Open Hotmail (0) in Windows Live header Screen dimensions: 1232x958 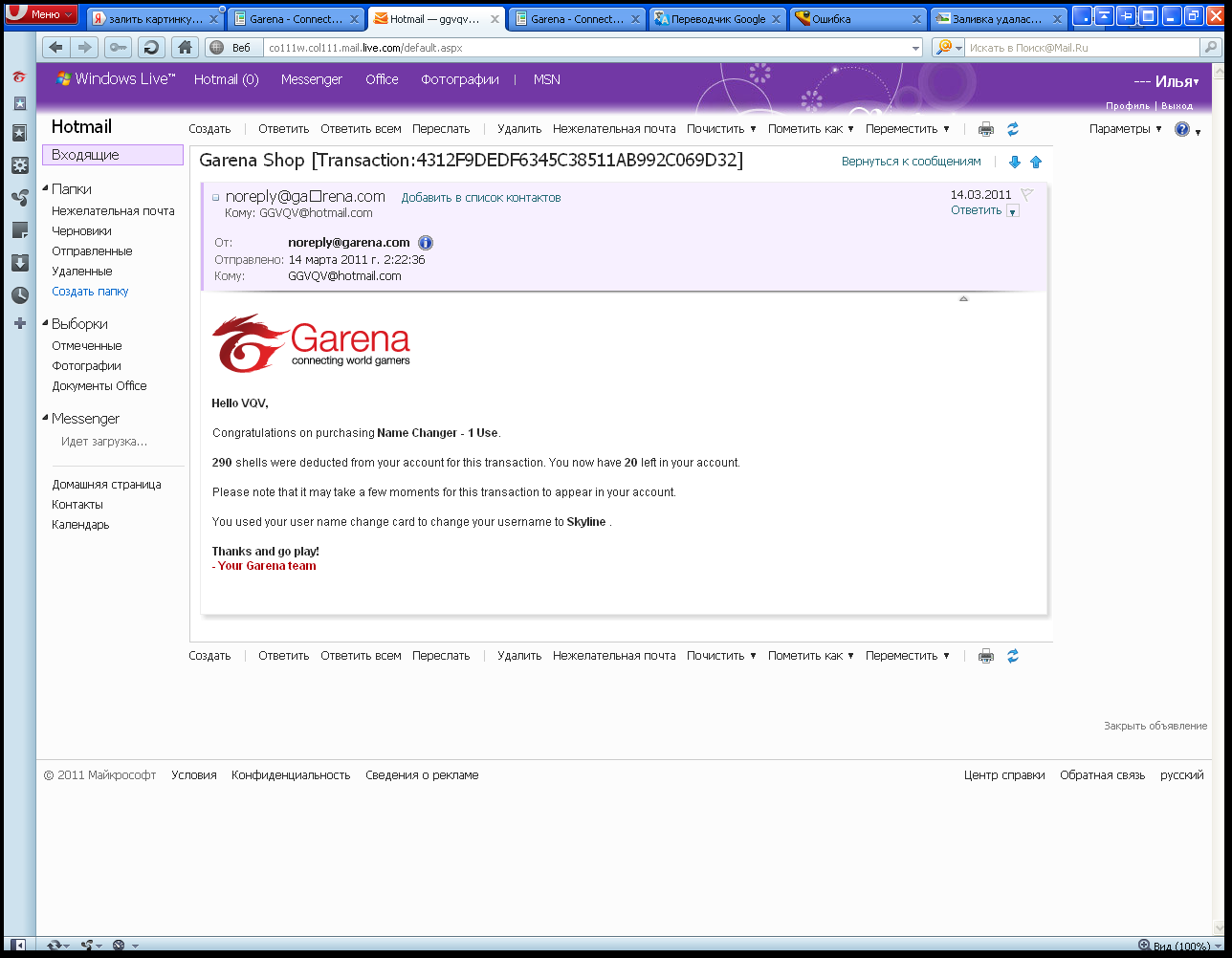[227, 79]
